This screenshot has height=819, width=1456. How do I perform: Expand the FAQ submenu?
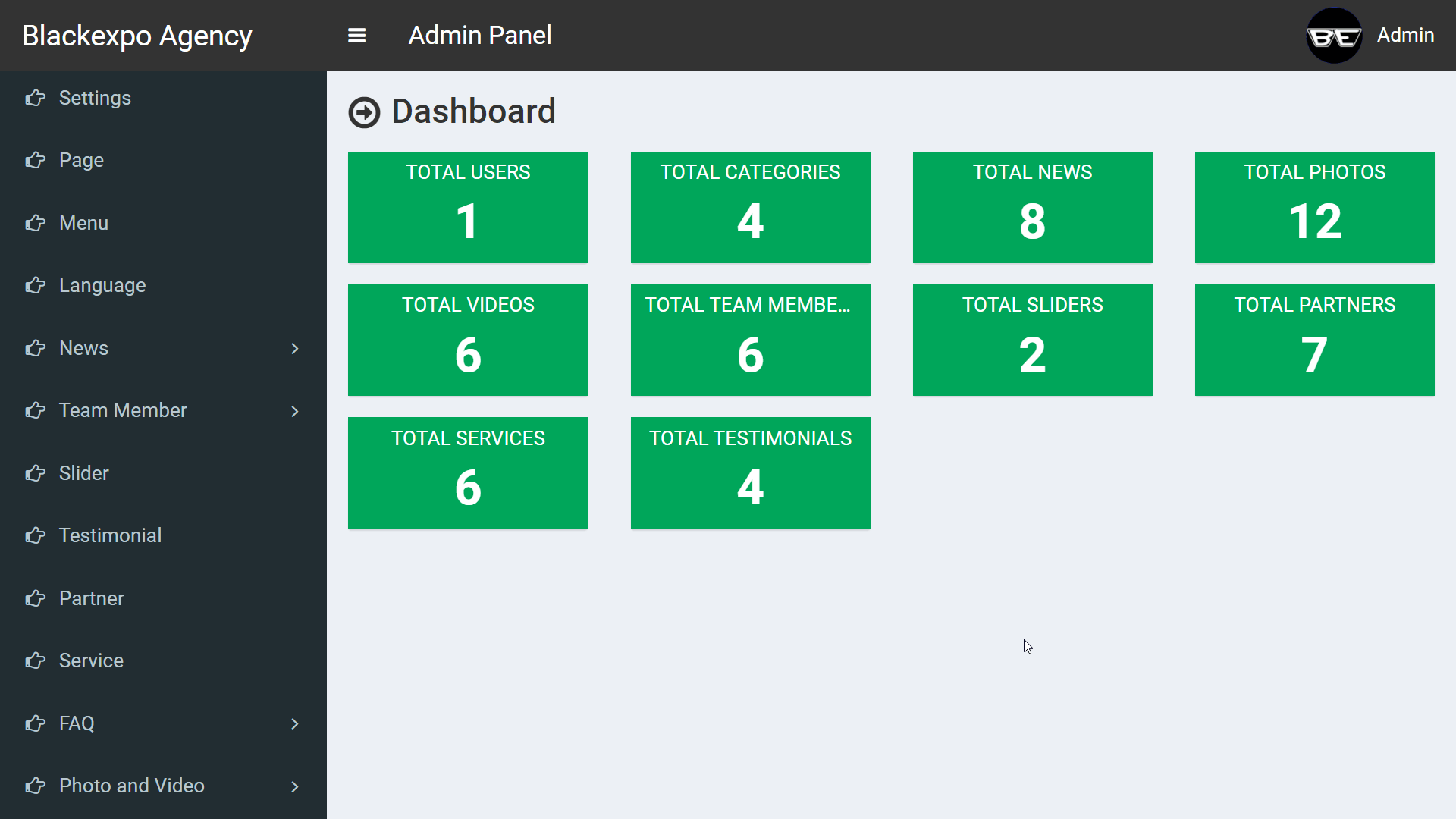(294, 723)
